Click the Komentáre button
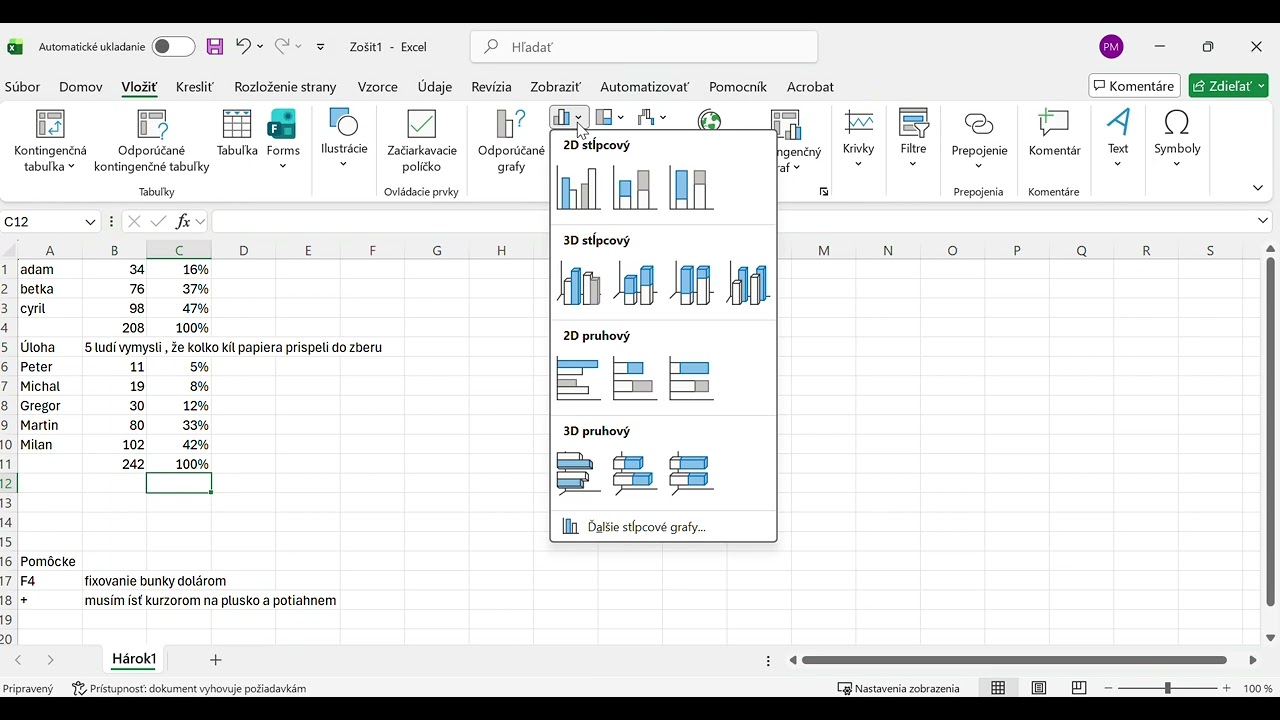Screen dimensions: 1280x720 coord(1134,86)
